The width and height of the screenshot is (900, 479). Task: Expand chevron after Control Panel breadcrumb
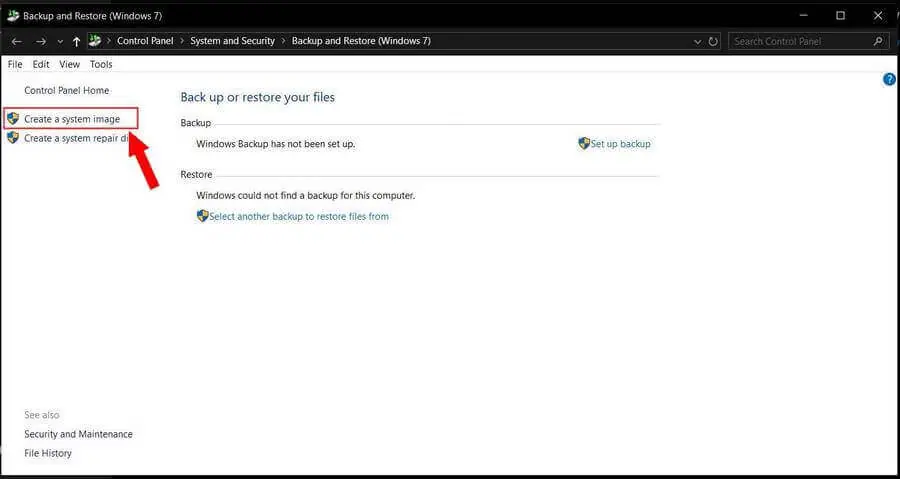[182, 41]
